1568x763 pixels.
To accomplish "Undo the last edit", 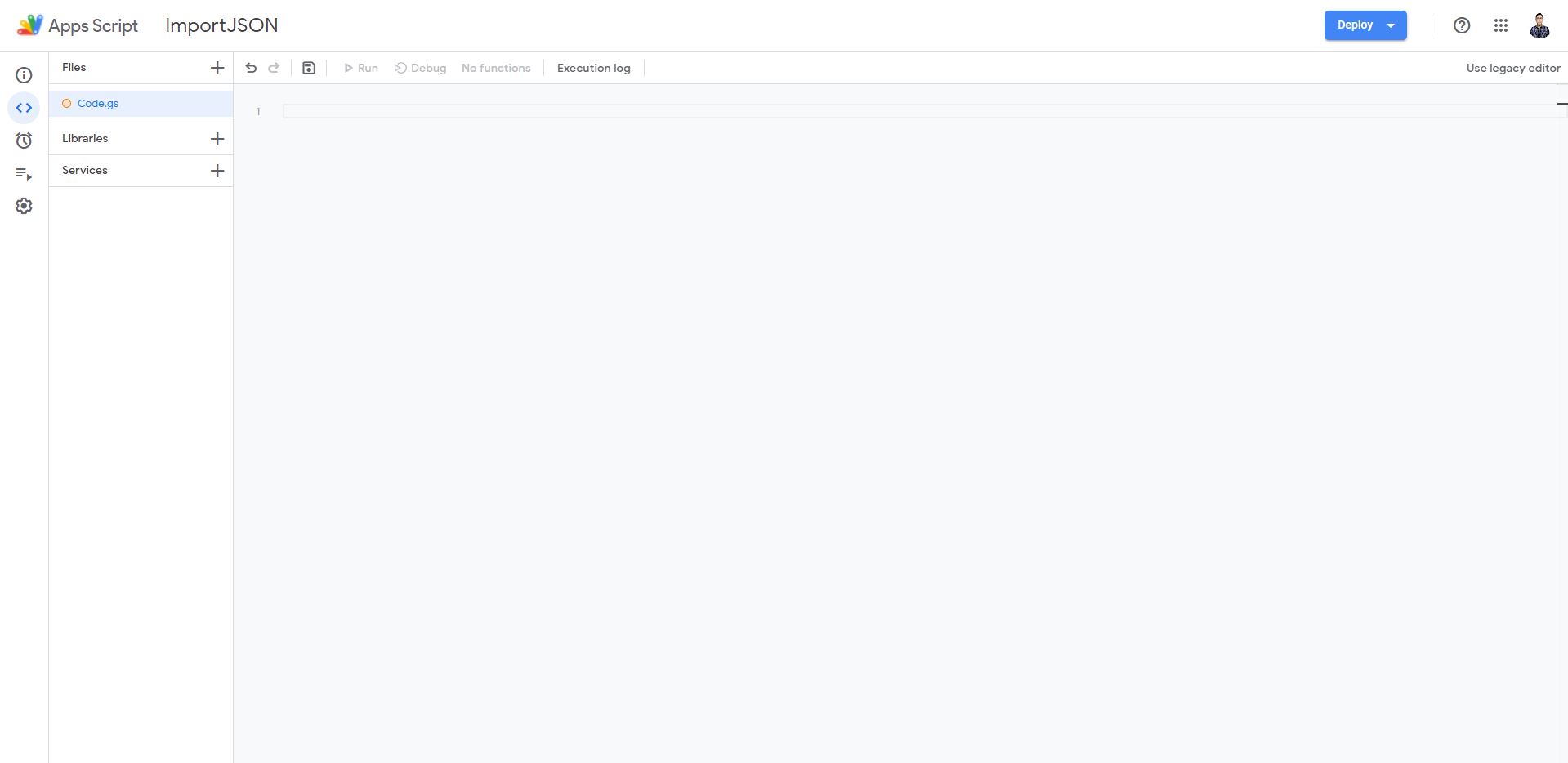I will (250, 68).
